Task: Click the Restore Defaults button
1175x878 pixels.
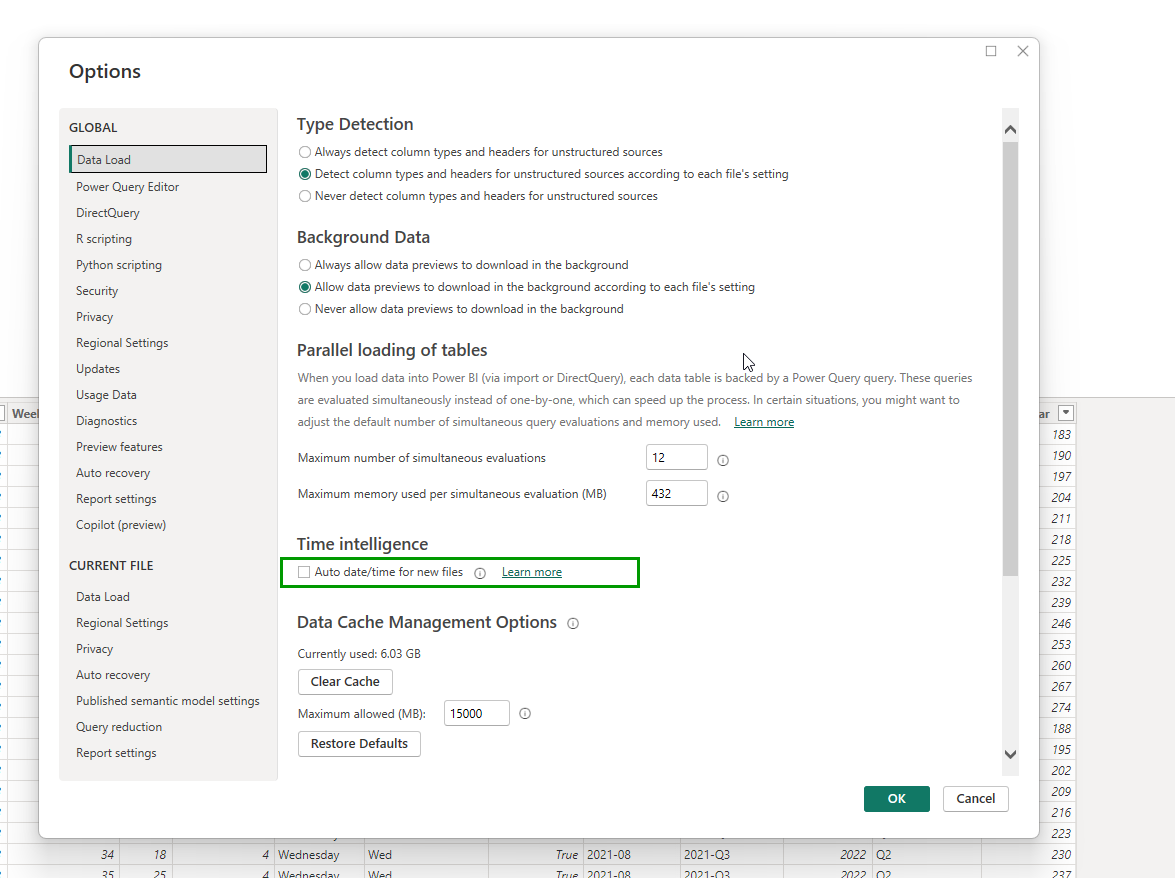Action: pos(359,744)
